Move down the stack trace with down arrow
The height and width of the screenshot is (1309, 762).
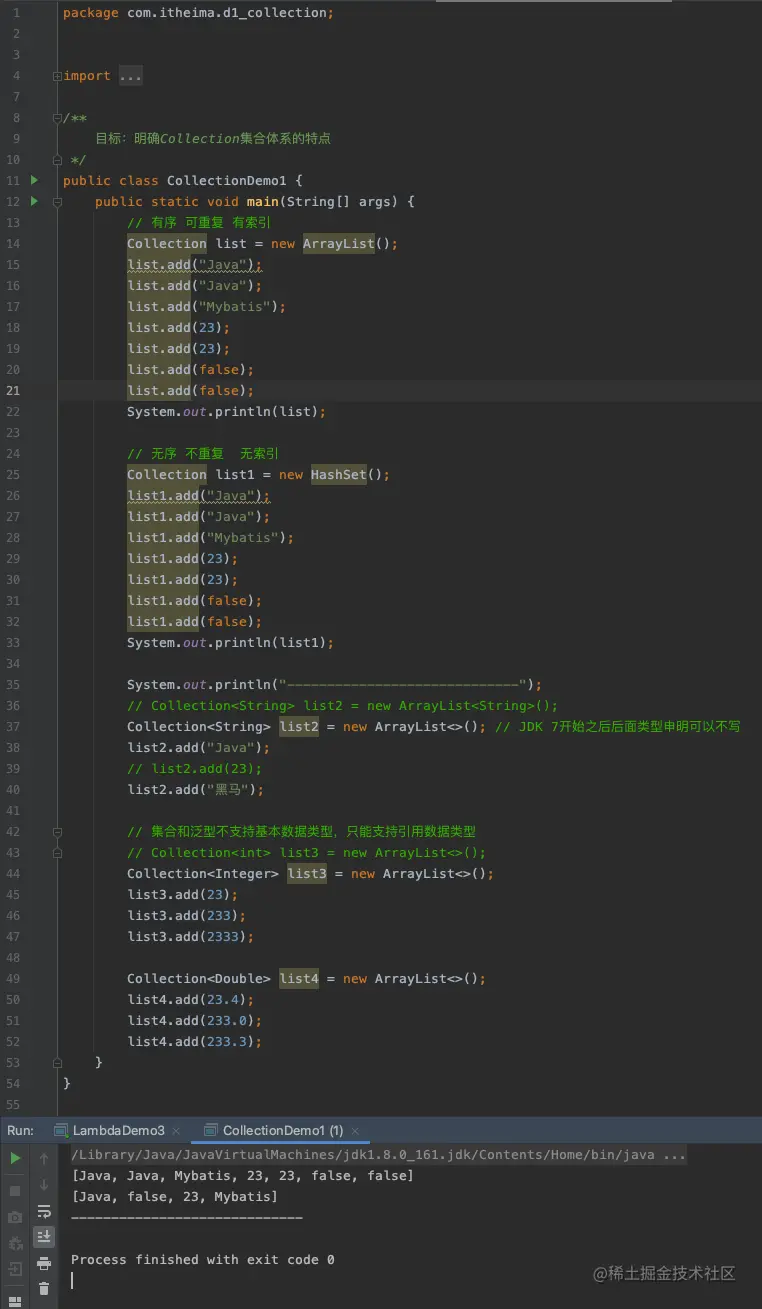[x=44, y=1185]
